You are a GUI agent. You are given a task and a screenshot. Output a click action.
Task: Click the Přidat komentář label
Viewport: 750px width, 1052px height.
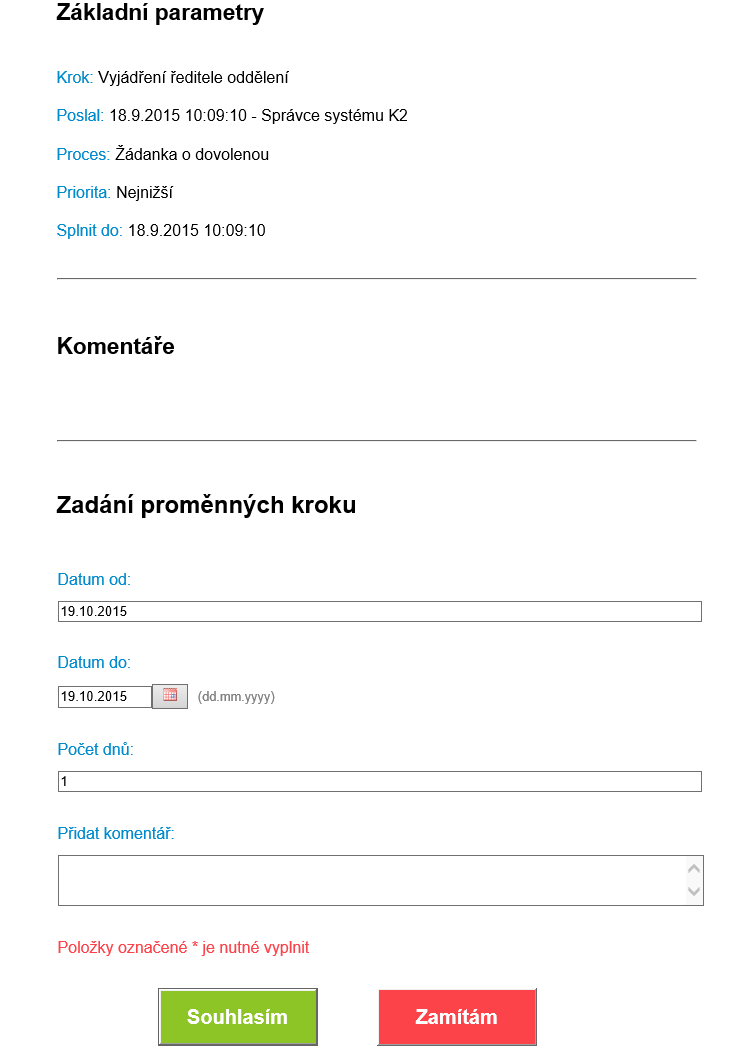(x=116, y=833)
